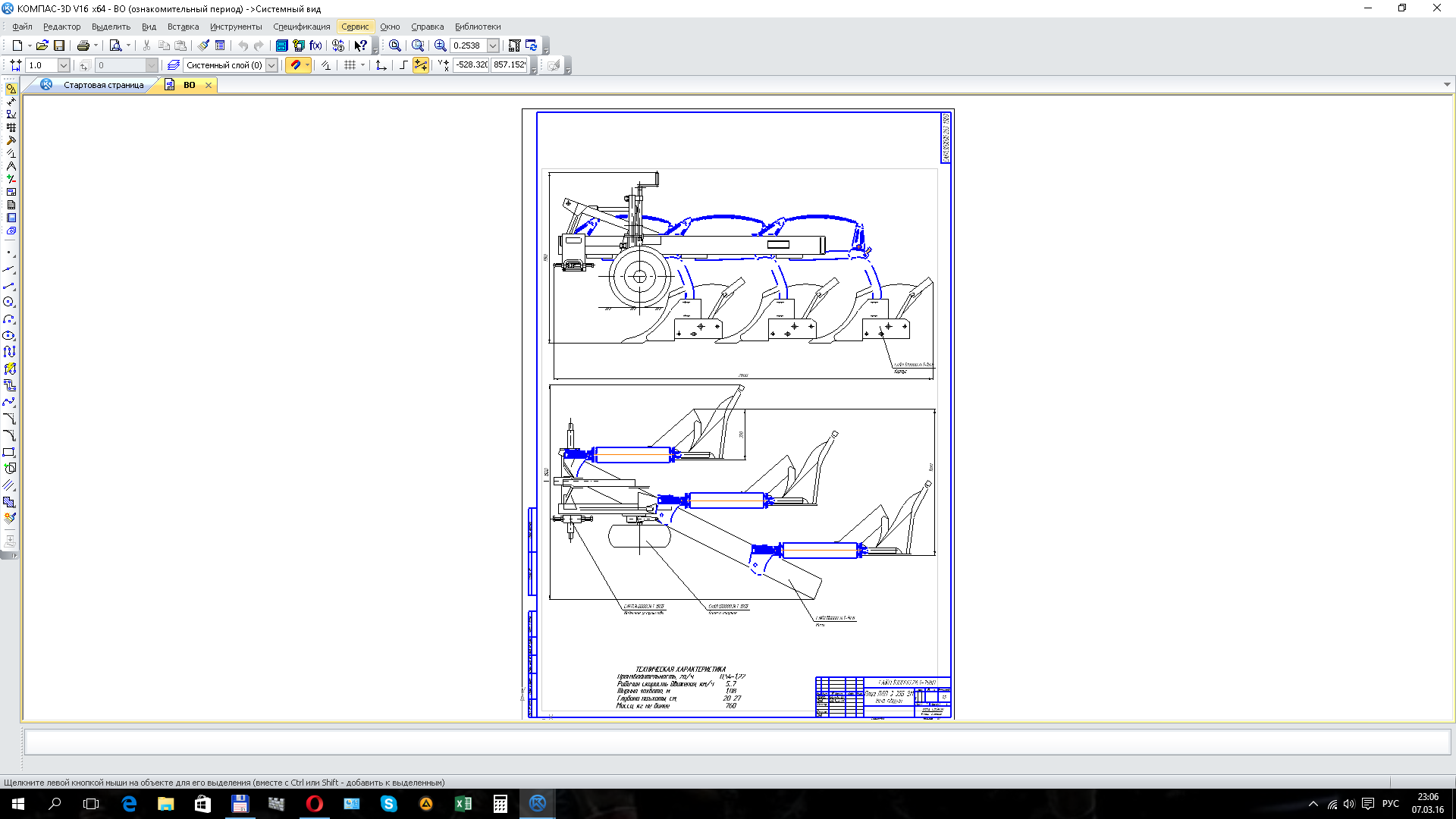Select the Geometry panel icon

11,89
